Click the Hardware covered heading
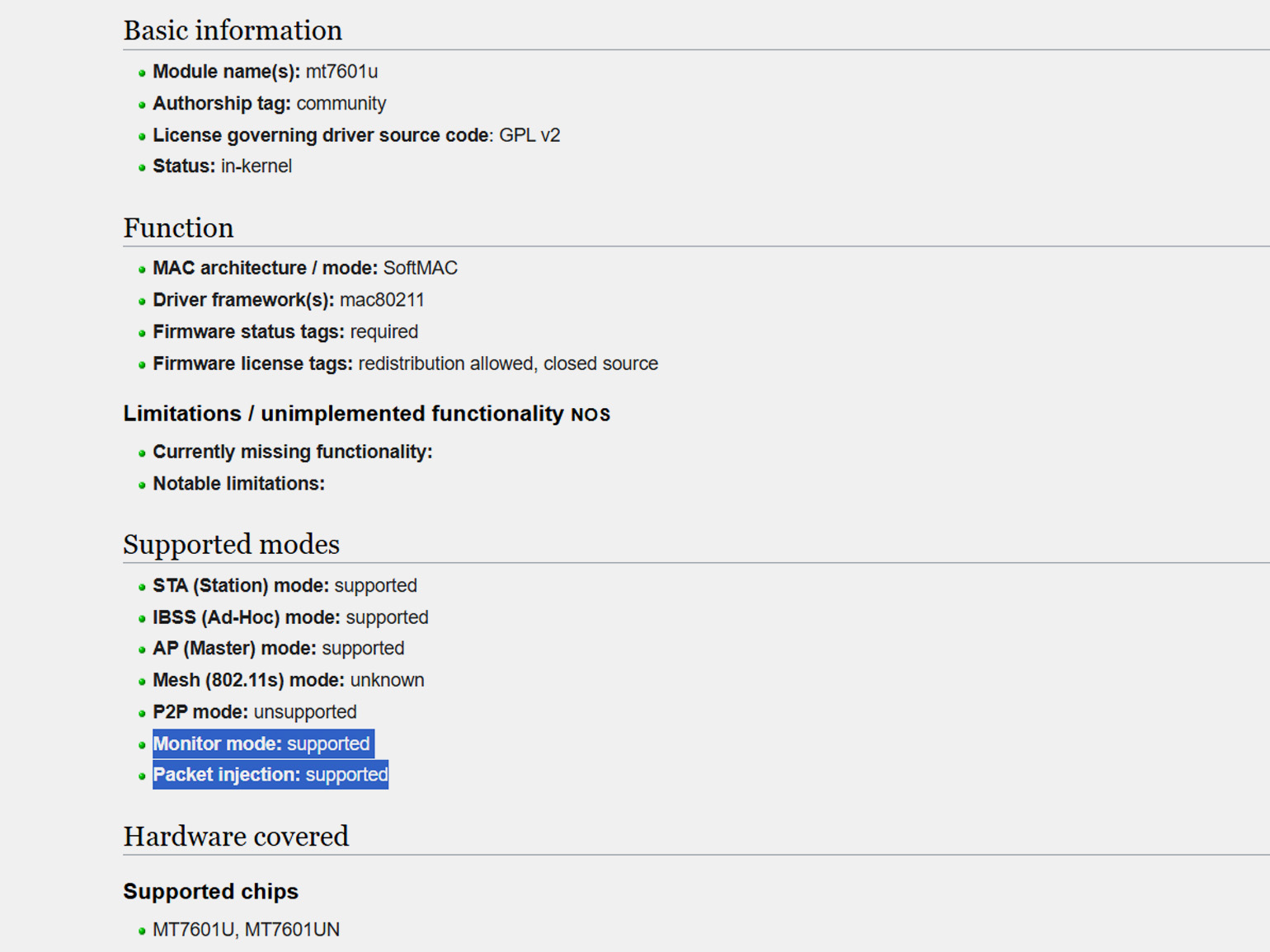Viewport: 1270px width, 952px height. pos(236,836)
